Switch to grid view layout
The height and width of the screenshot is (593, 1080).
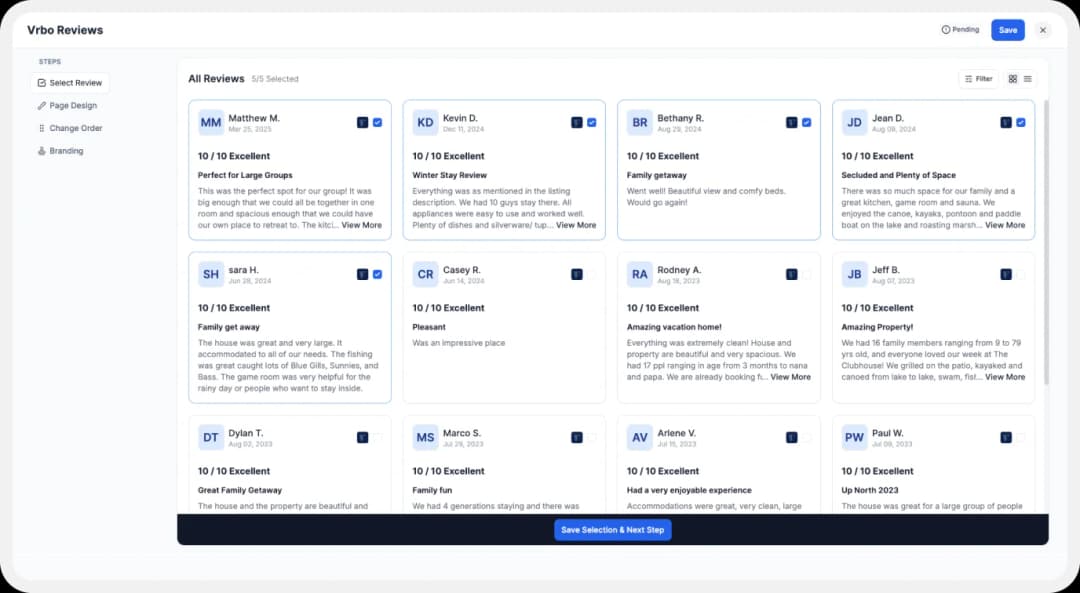click(x=1013, y=79)
